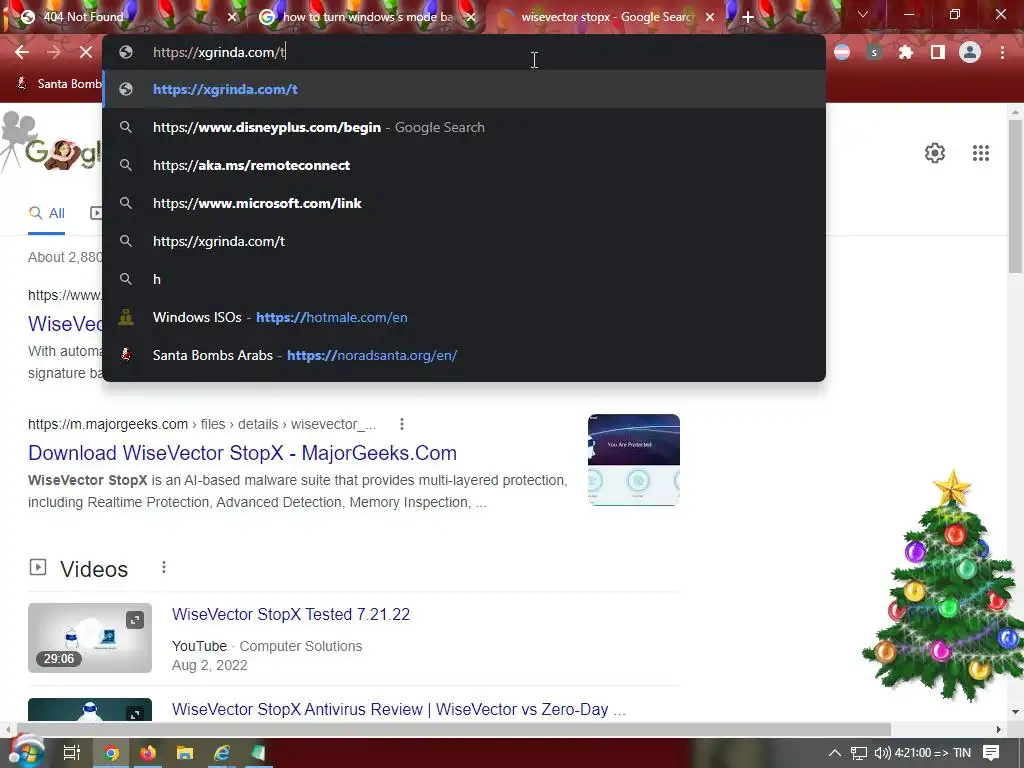Open the notification action center
Screen dimensions: 1024x768
point(991,753)
